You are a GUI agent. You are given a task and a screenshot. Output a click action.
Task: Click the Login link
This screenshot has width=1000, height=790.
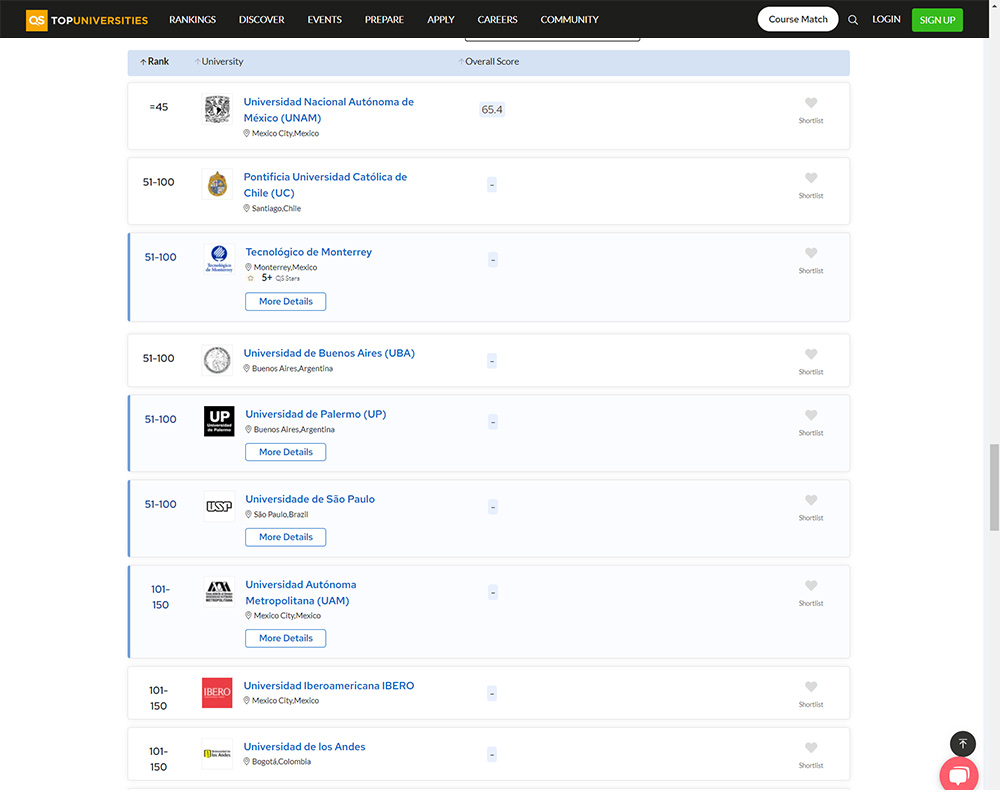tap(886, 20)
